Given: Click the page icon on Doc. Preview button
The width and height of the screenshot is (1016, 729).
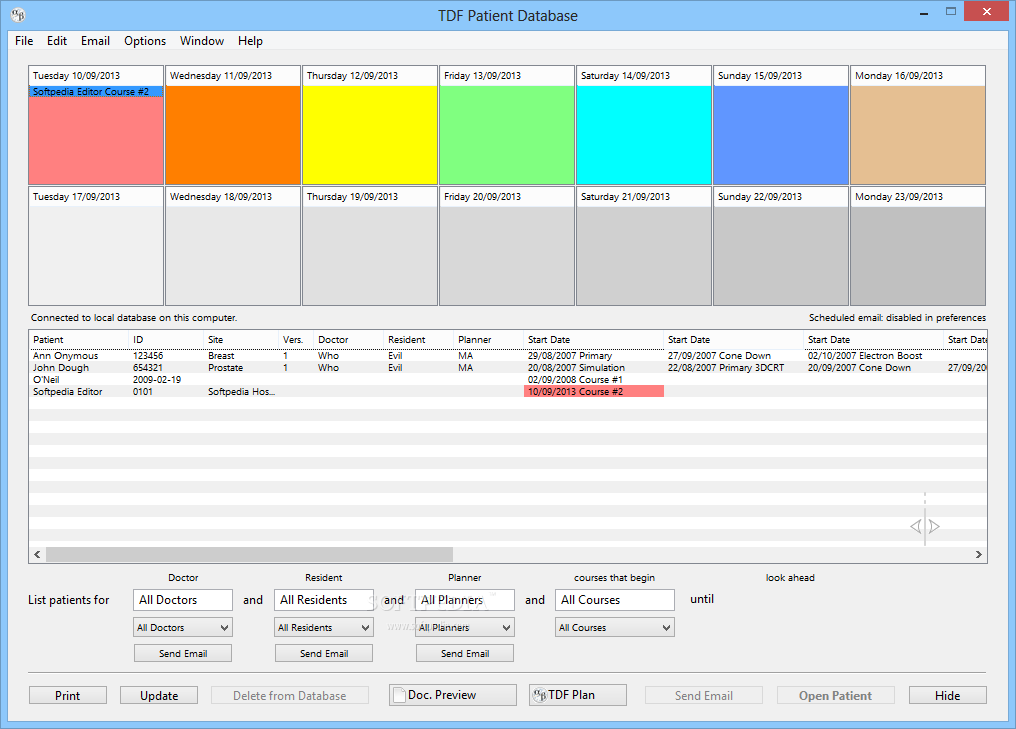Looking at the screenshot, I should tap(399, 695).
